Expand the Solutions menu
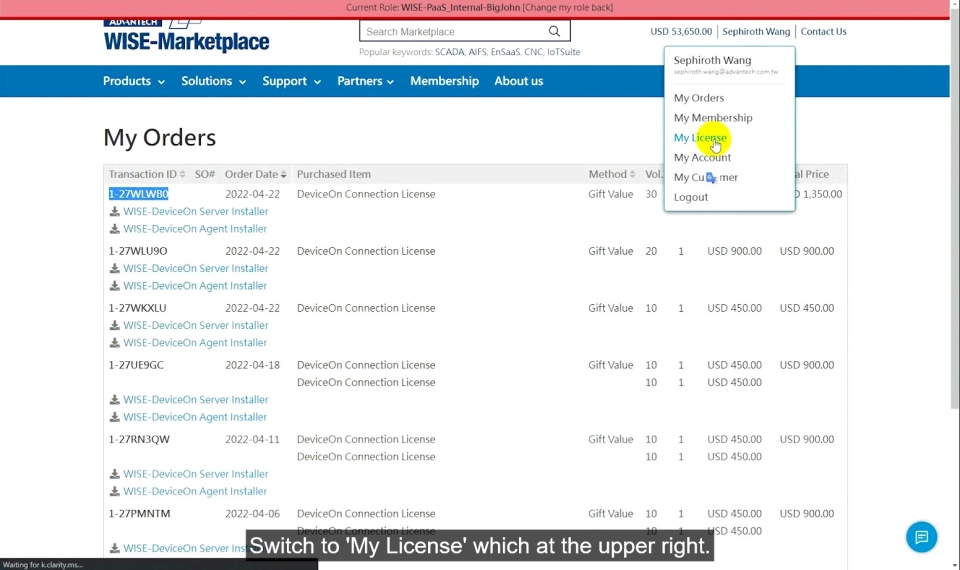Image resolution: width=960 pixels, height=570 pixels. pos(213,81)
